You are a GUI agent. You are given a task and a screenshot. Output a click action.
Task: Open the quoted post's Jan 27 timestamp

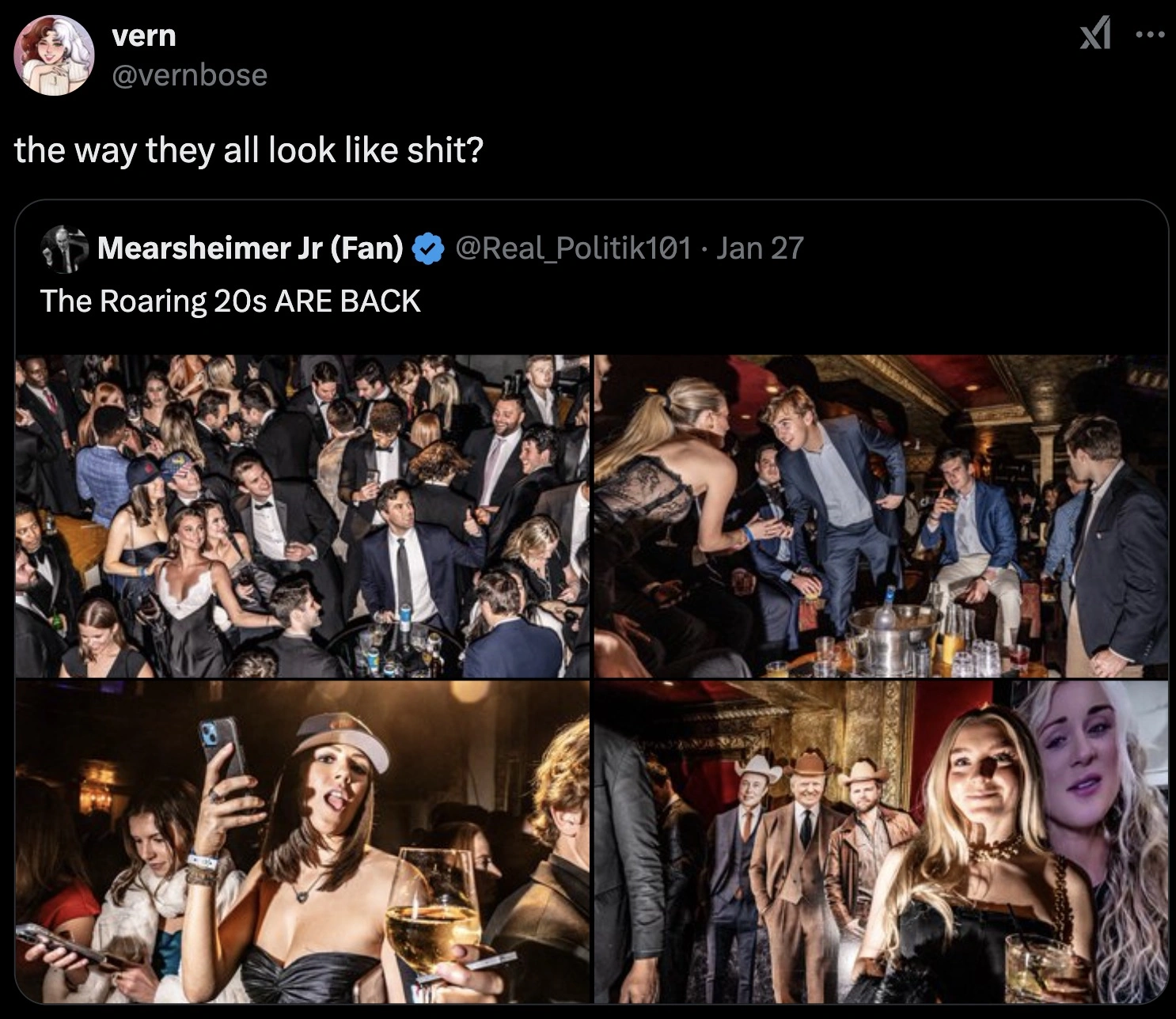click(760, 248)
